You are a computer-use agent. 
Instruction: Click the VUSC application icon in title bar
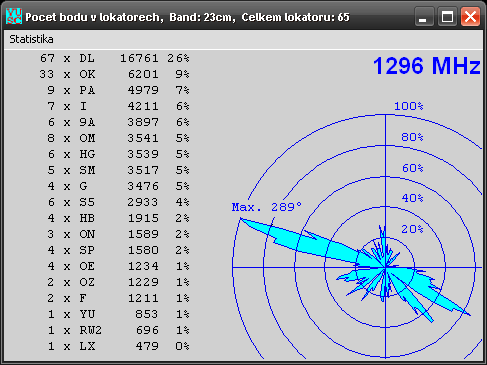[x=14, y=16]
